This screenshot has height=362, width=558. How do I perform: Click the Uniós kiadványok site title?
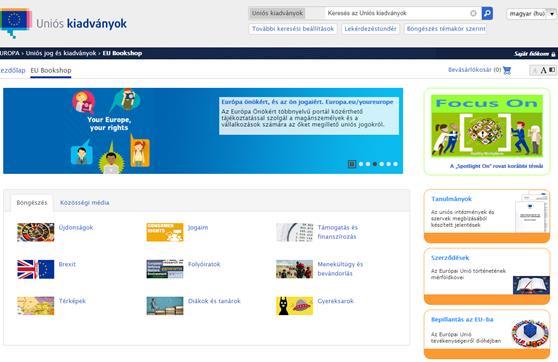(x=81, y=24)
